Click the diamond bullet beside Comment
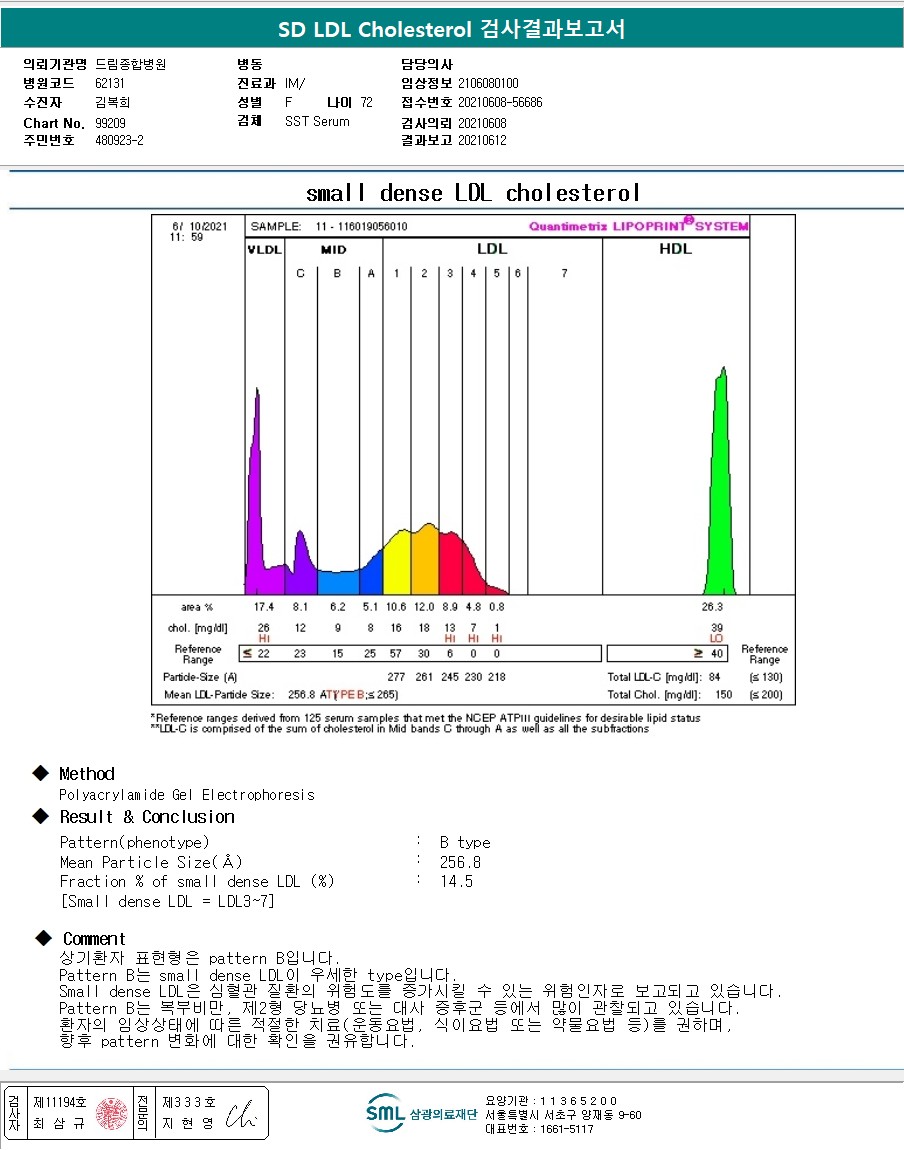The height and width of the screenshot is (1150, 904). [43, 938]
